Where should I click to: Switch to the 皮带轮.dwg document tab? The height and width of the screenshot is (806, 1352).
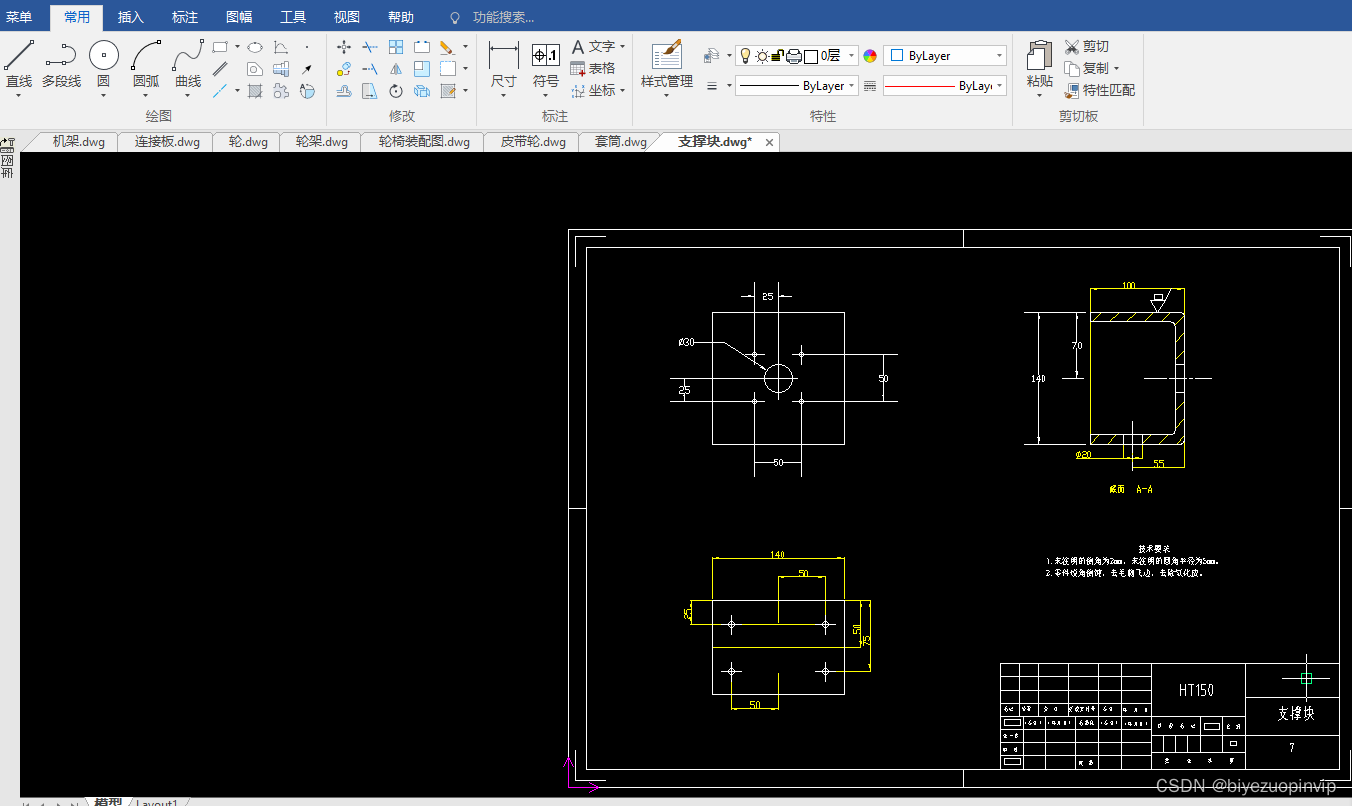click(533, 142)
